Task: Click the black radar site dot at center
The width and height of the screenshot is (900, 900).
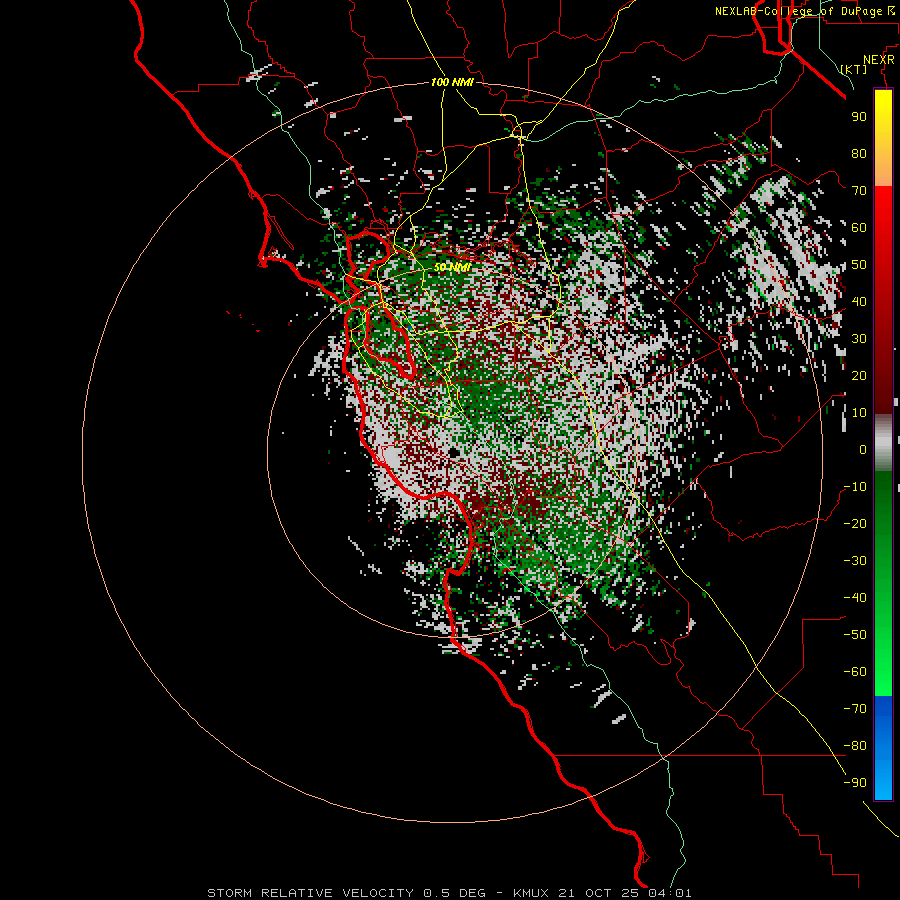Action: coord(455,453)
